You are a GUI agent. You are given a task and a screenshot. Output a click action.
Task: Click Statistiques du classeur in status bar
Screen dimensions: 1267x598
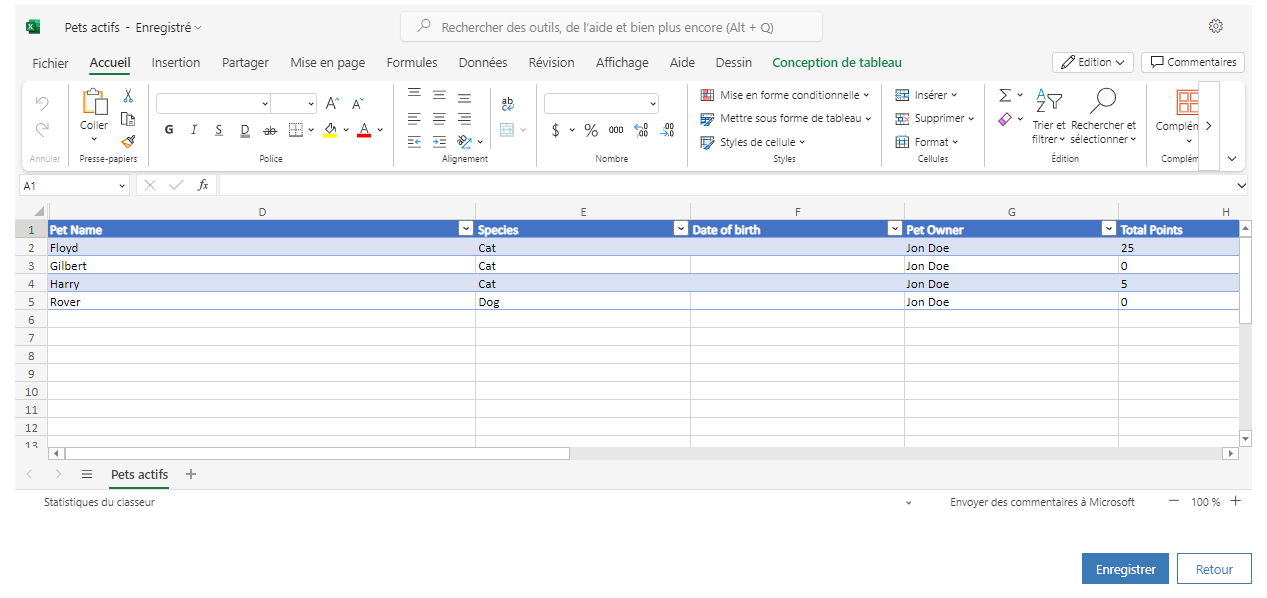[99, 502]
